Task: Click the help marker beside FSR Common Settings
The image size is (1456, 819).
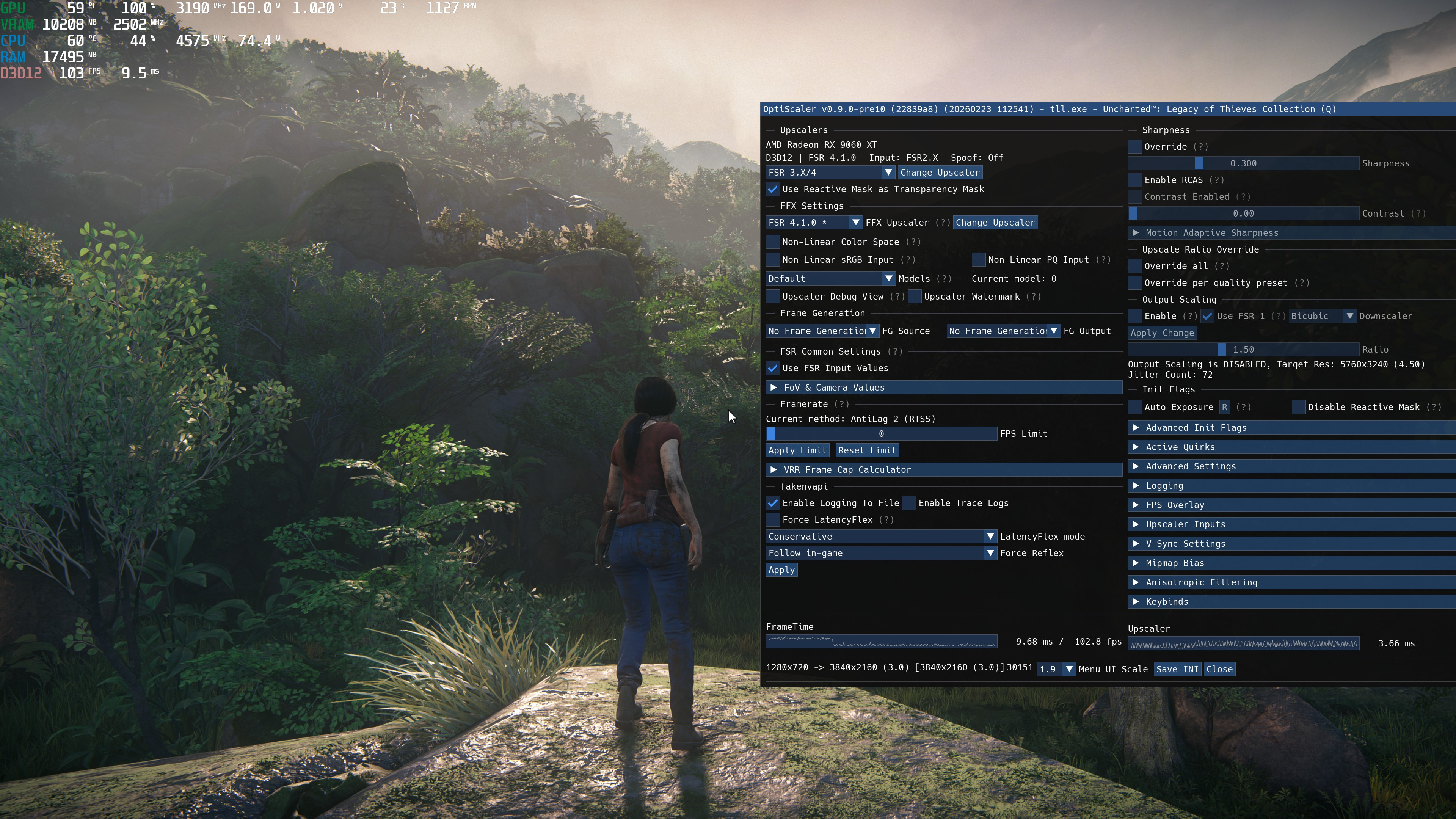Action: pos(895,351)
